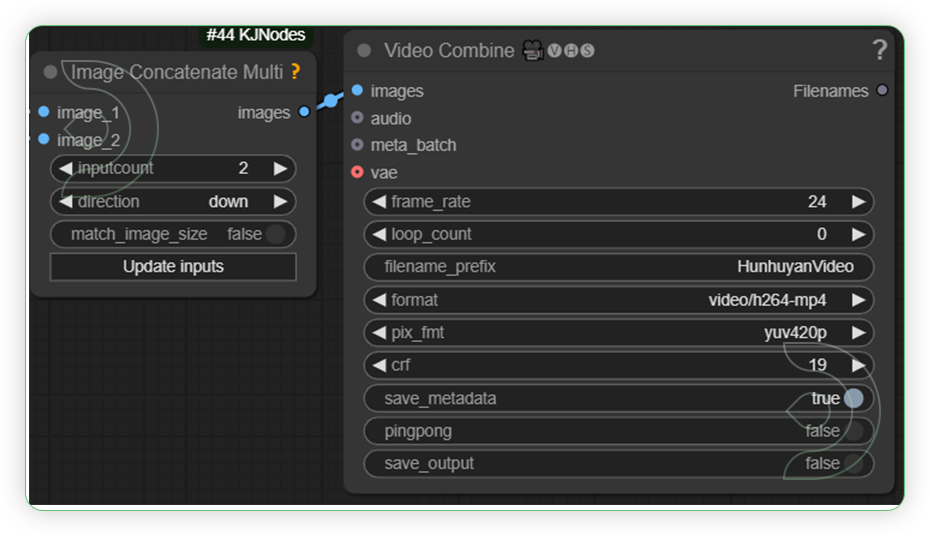
Task: Click the crf value 19
Action: click(x=817, y=365)
